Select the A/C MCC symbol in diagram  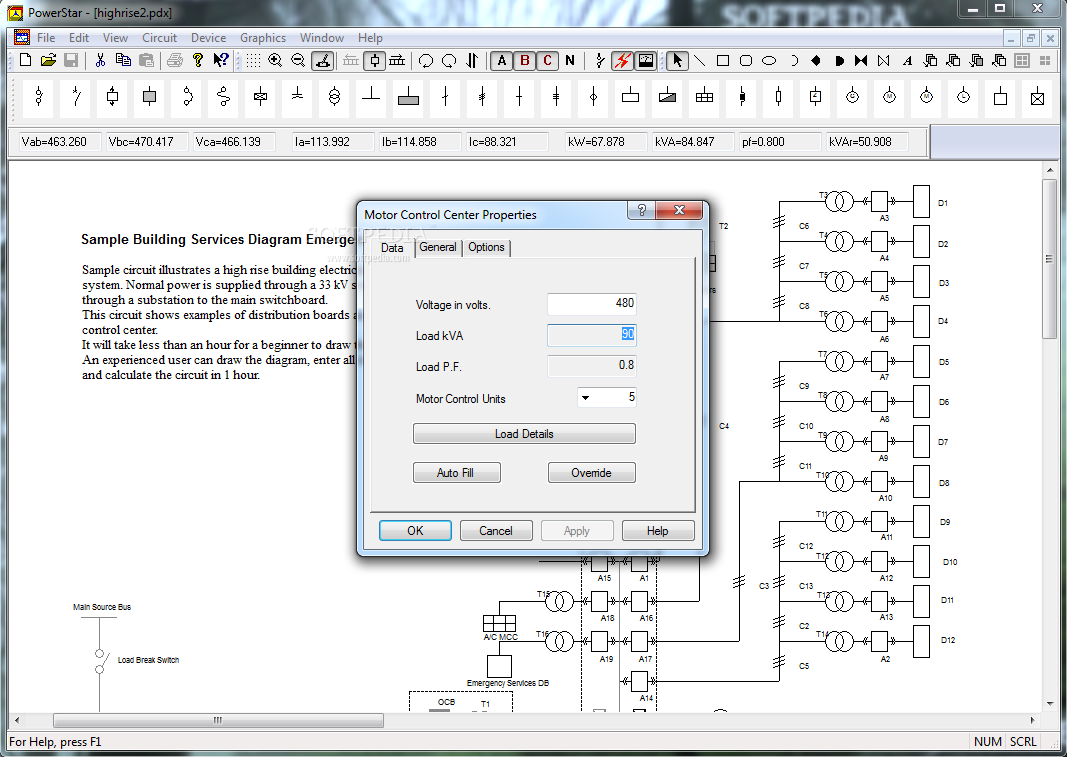(x=499, y=624)
